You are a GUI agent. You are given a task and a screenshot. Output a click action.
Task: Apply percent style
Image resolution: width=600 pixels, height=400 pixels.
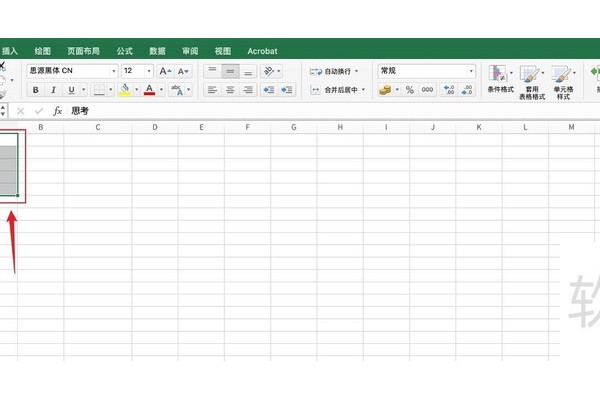pyautogui.click(x=410, y=90)
